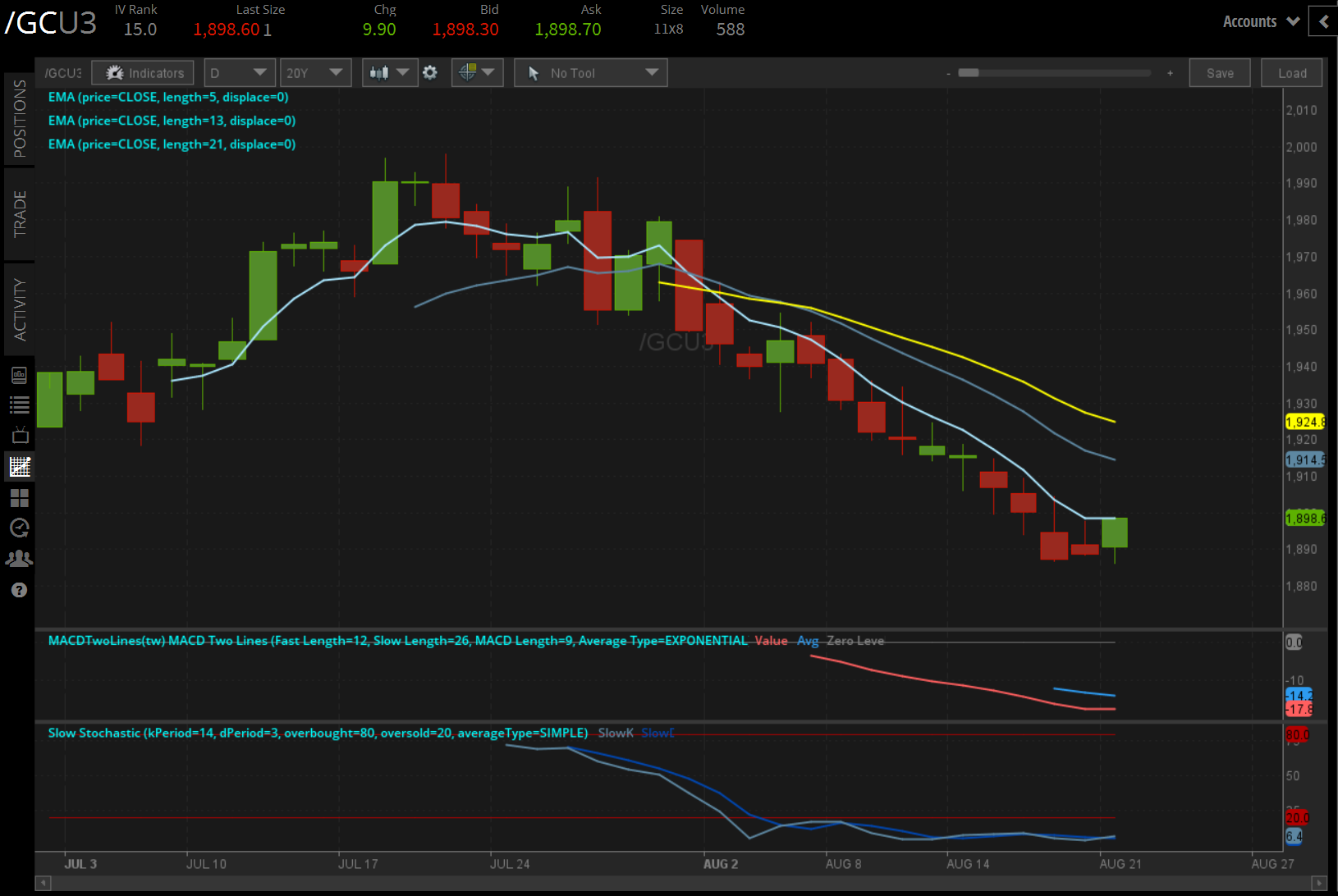Open the watchlist list icon in sidebar
Image resolution: width=1338 pixels, height=896 pixels.
click(20, 405)
